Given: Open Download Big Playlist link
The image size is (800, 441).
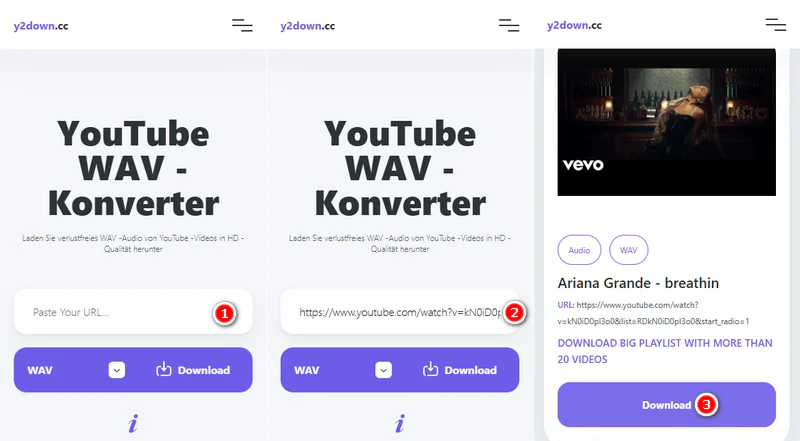Looking at the screenshot, I should [665, 351].
